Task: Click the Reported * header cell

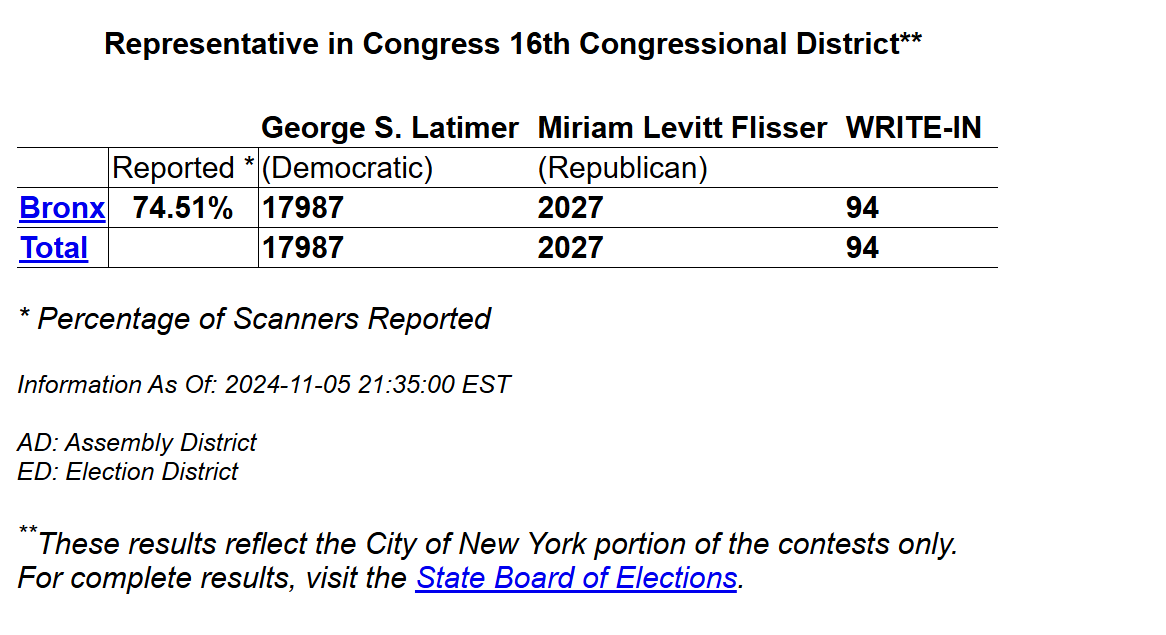Action: click(183, 168)
